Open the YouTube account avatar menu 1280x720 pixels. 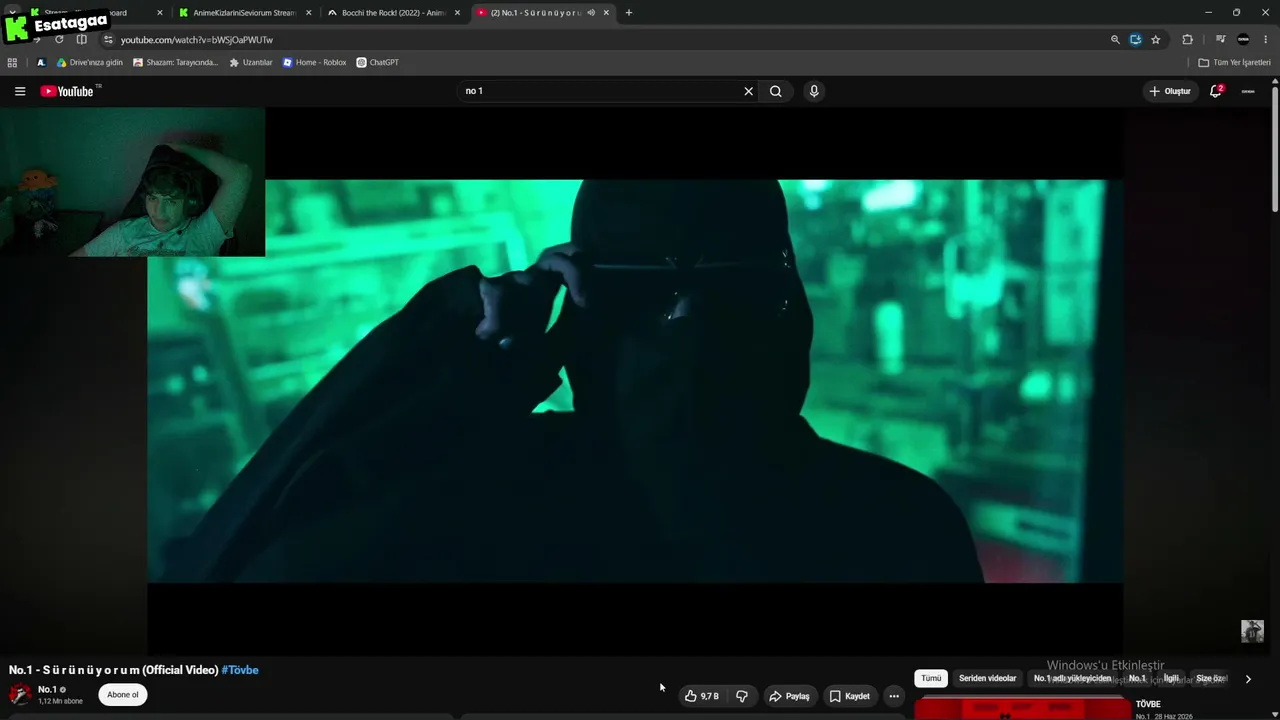[x=1248, y=91]
